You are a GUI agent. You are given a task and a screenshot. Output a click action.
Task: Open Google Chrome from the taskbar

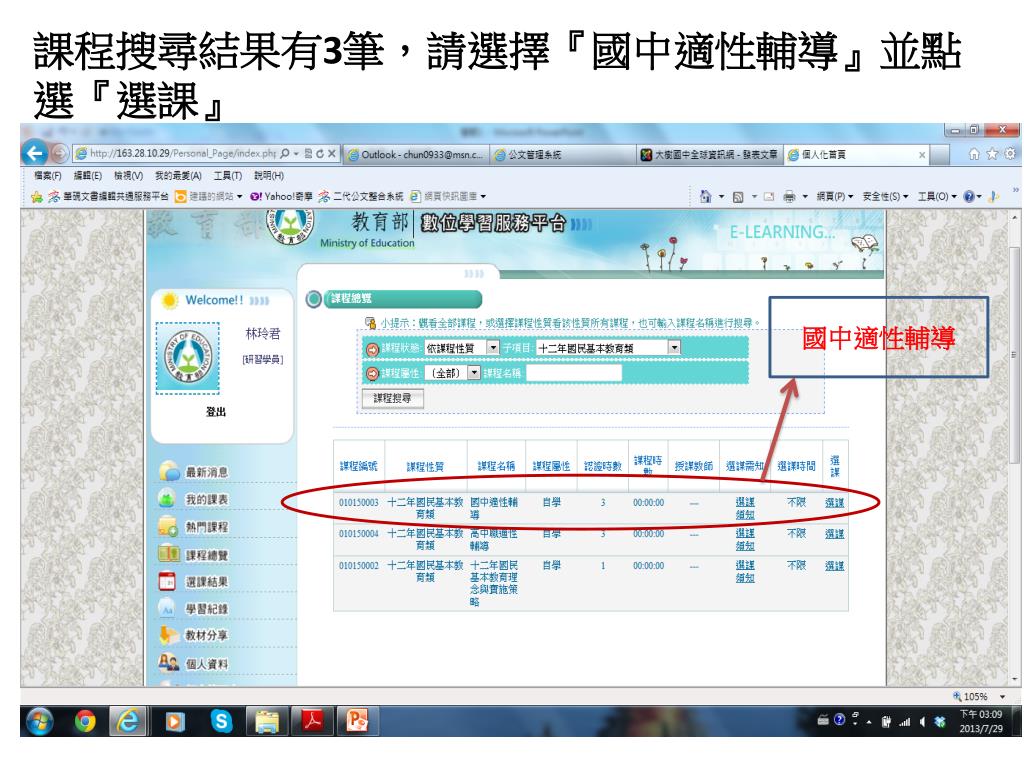[x=84, y=722]
